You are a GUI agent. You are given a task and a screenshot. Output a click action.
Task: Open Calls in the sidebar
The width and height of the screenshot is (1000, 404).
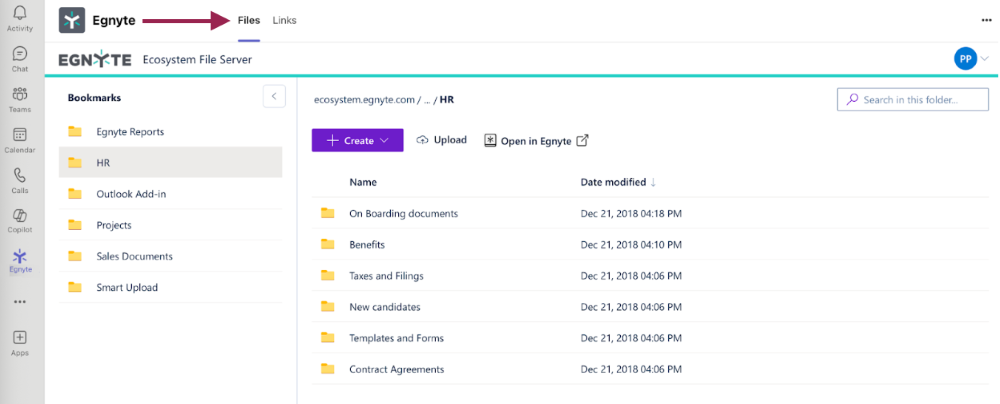point(20,181)
